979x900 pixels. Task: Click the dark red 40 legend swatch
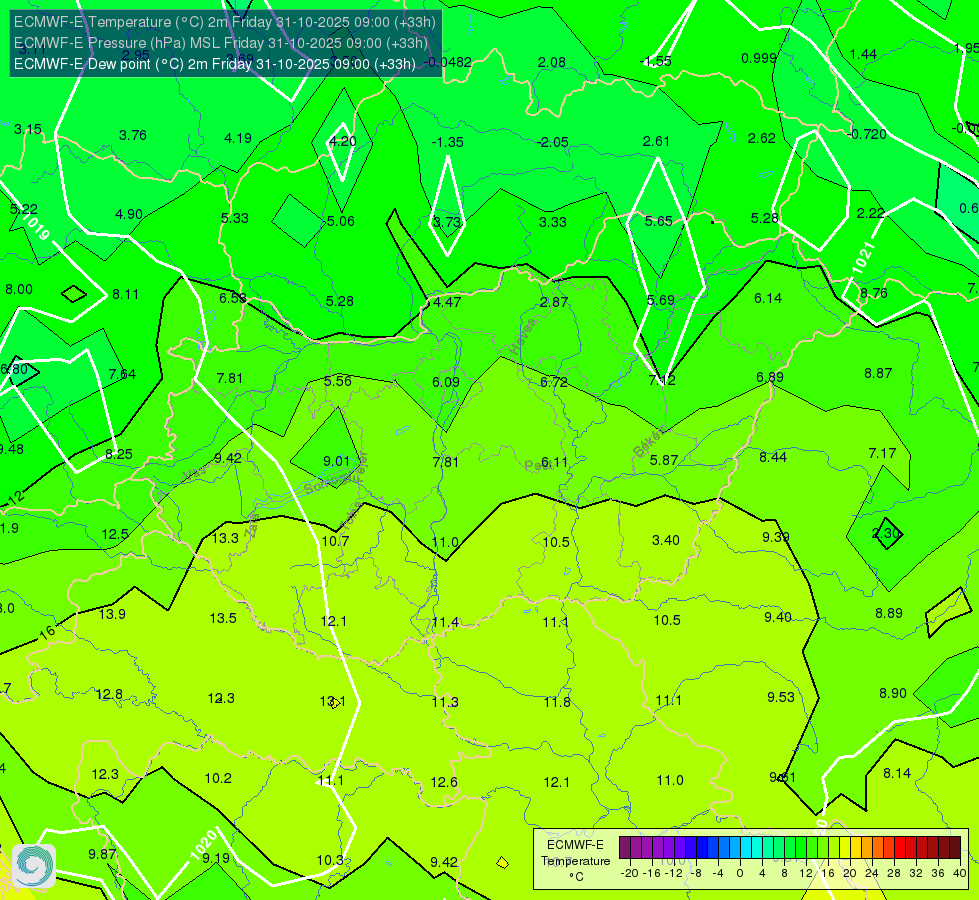point(955,848)
